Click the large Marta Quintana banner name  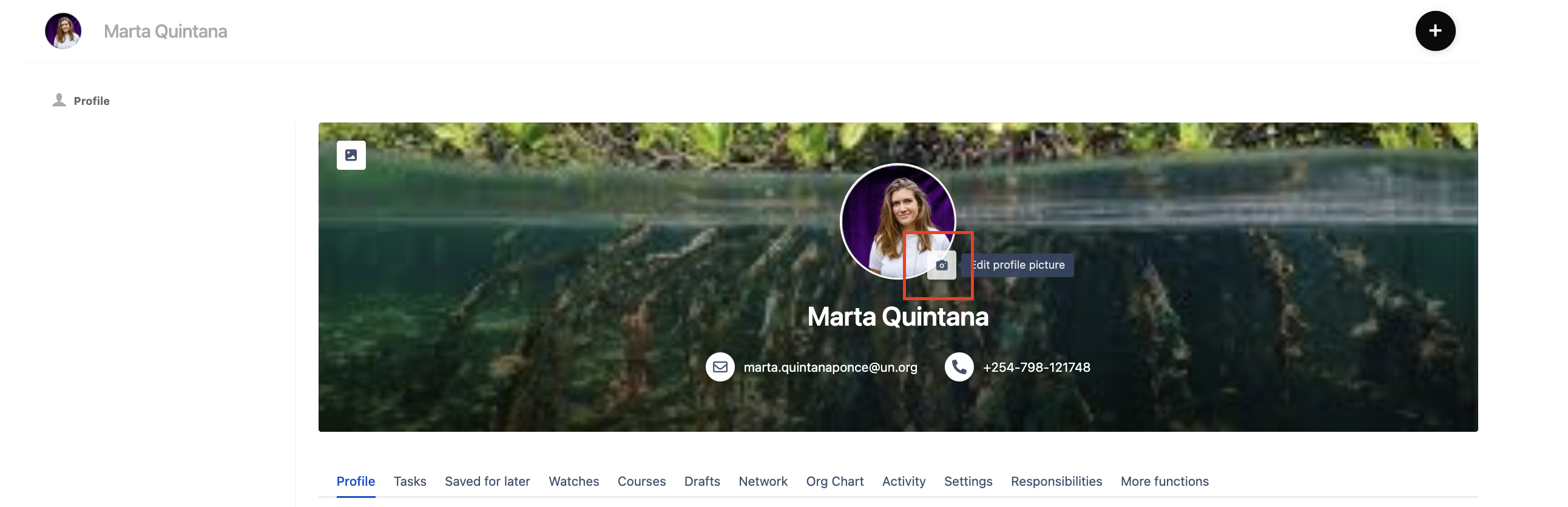click(x=898, y=317)
